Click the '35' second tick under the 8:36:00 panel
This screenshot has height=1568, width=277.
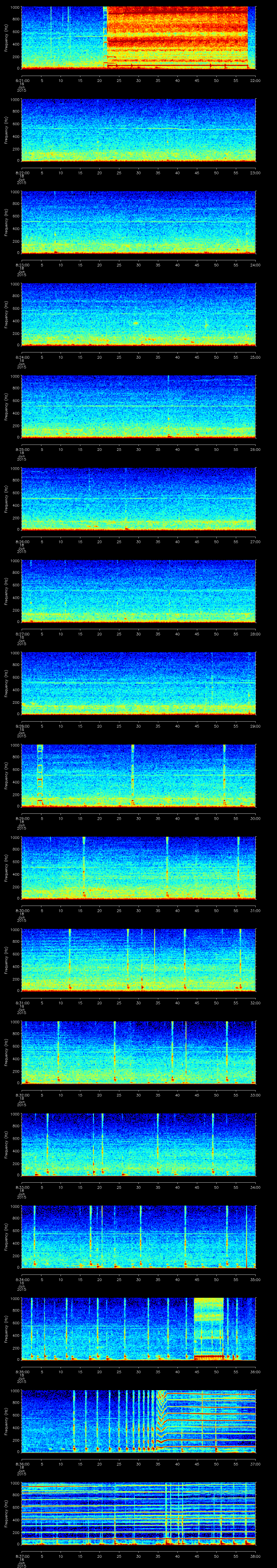coord(158,1464)
